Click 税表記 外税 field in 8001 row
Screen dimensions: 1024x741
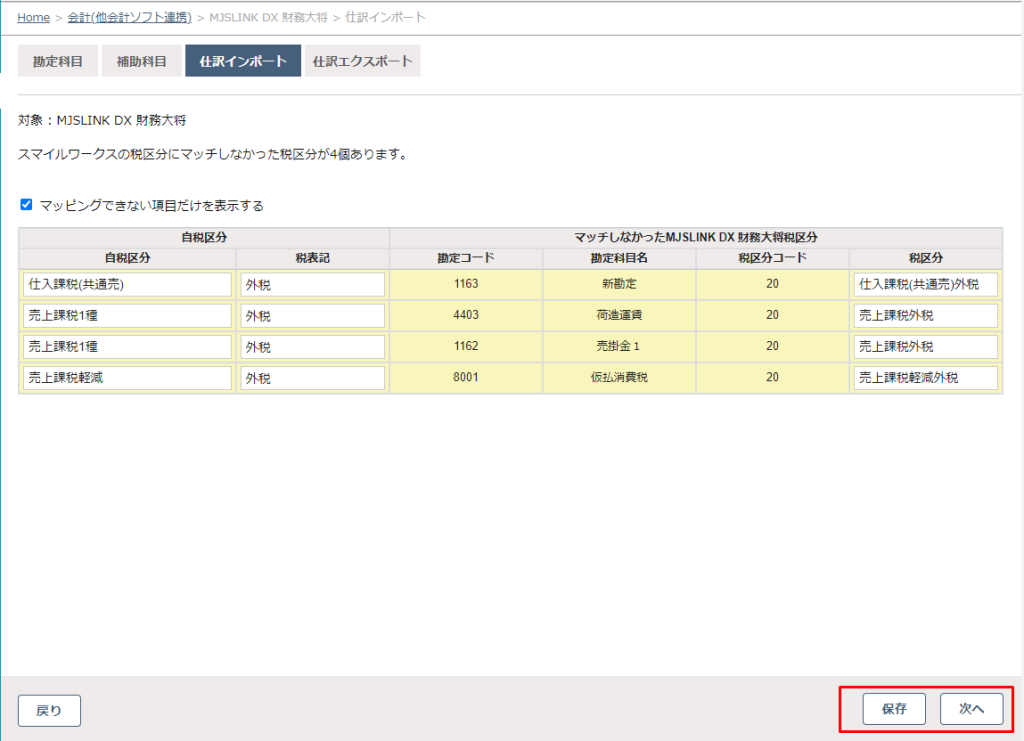pos(313,378)
